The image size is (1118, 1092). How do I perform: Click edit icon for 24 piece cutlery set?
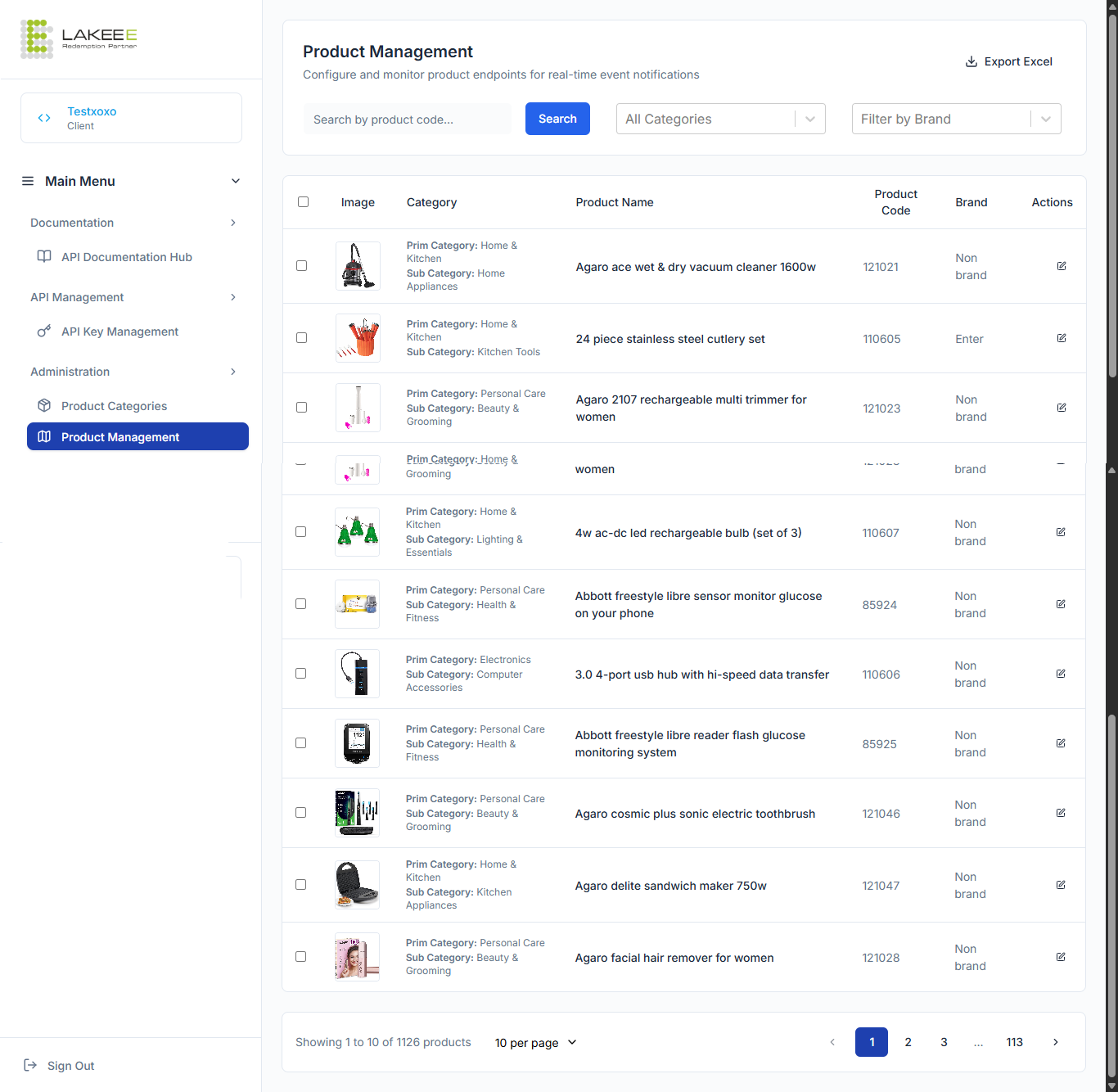point(1062,338)
